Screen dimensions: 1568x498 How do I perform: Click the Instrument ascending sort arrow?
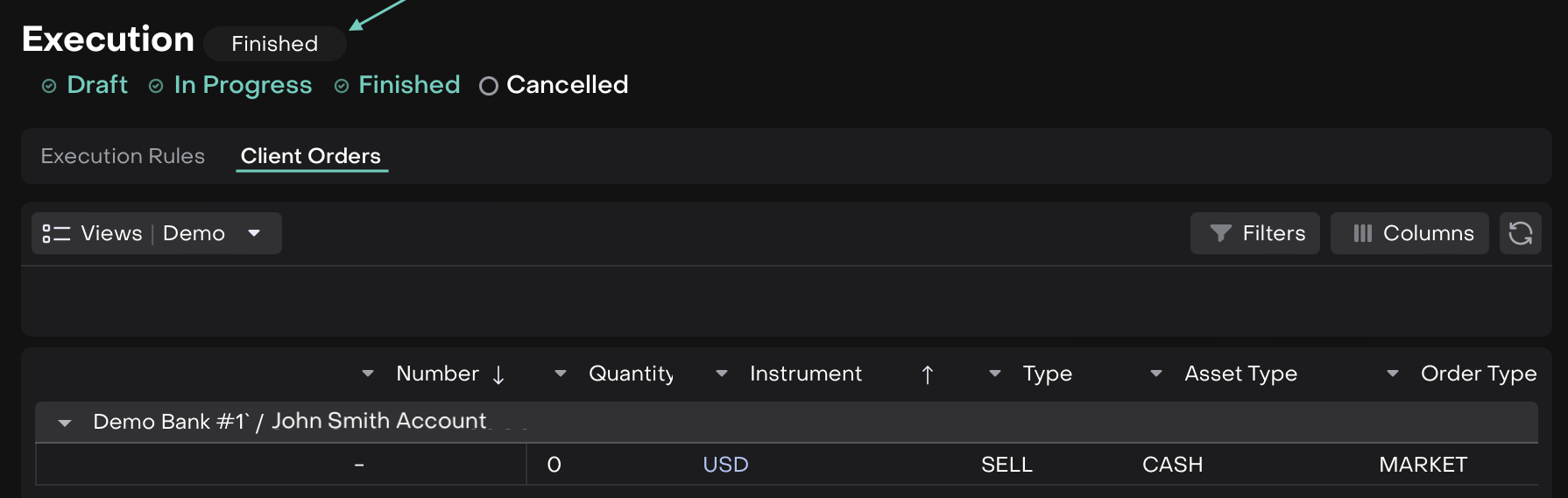point(928,375)
